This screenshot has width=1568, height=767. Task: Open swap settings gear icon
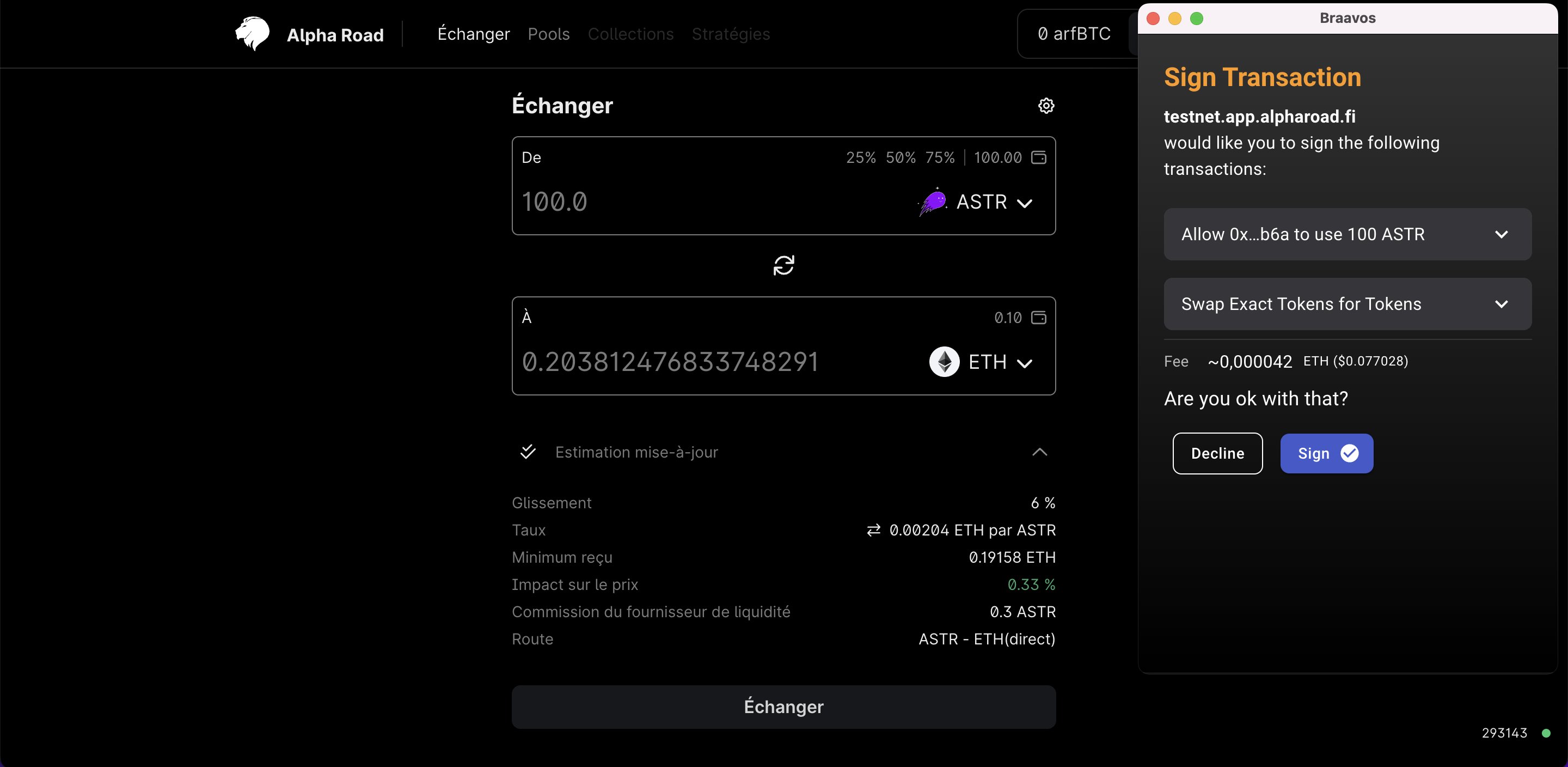[x=1046, y=105]
